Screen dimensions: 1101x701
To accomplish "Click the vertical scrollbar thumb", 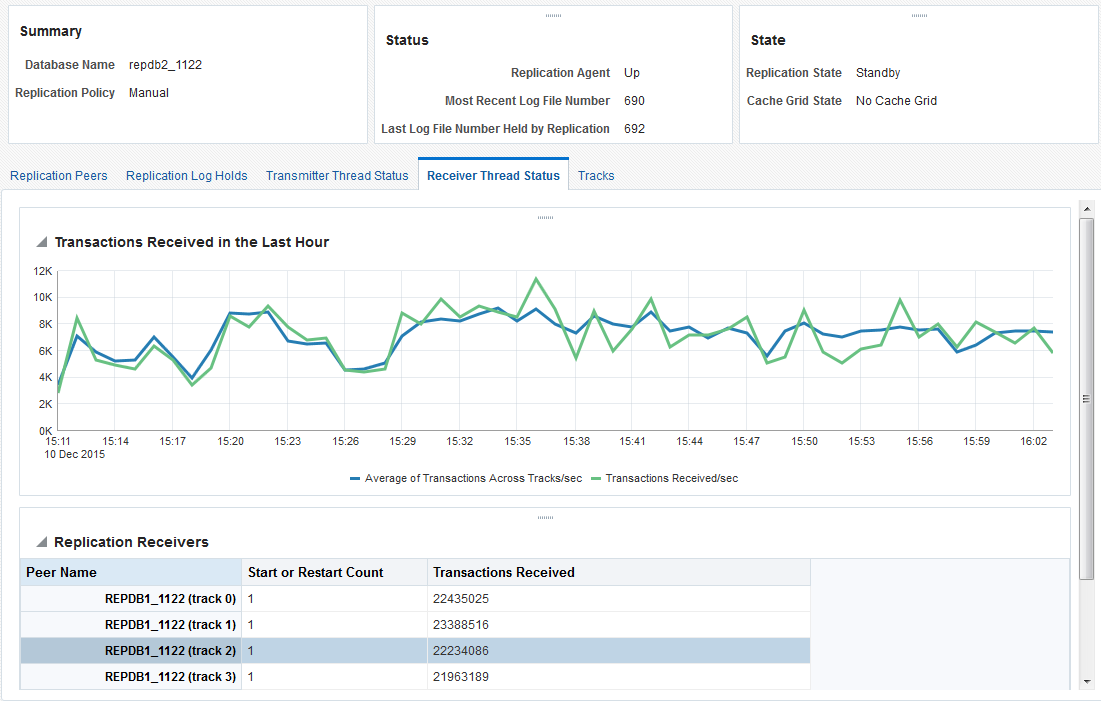I will coord(1086,398).
